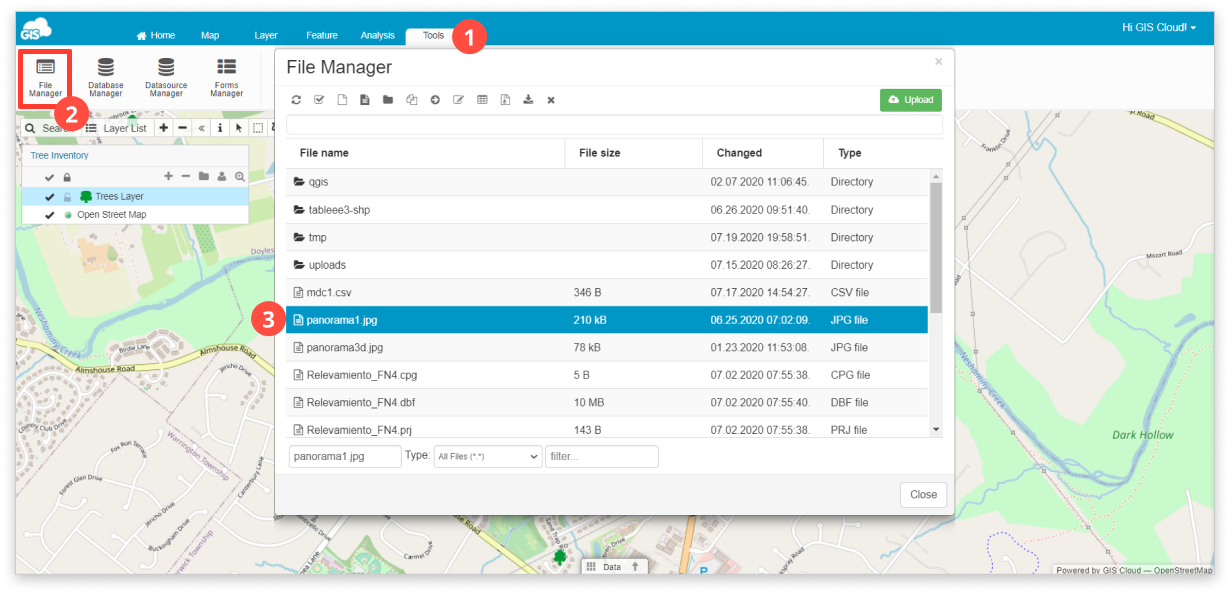1230x594 pixels.
Task: Open the Database Manager tool
Action: click(105, 77)
